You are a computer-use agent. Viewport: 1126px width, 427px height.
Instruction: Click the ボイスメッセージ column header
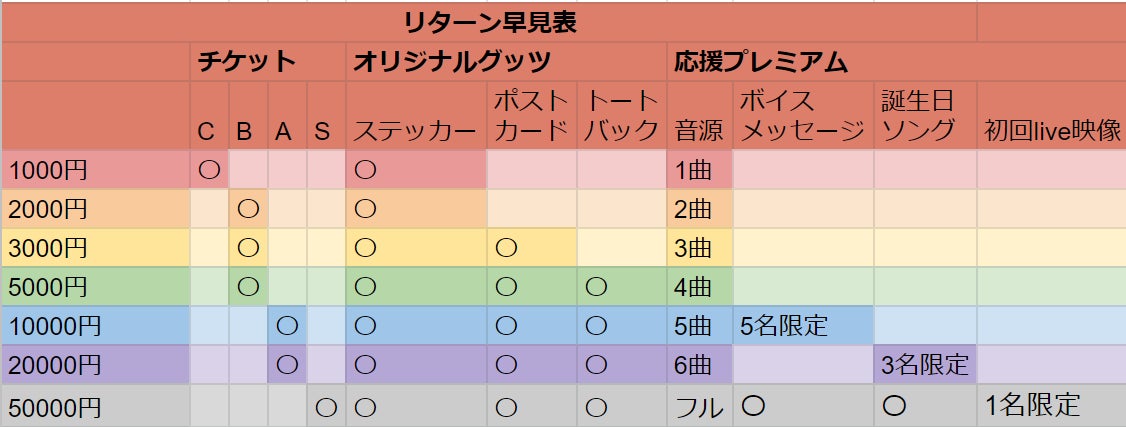(802, 116)
